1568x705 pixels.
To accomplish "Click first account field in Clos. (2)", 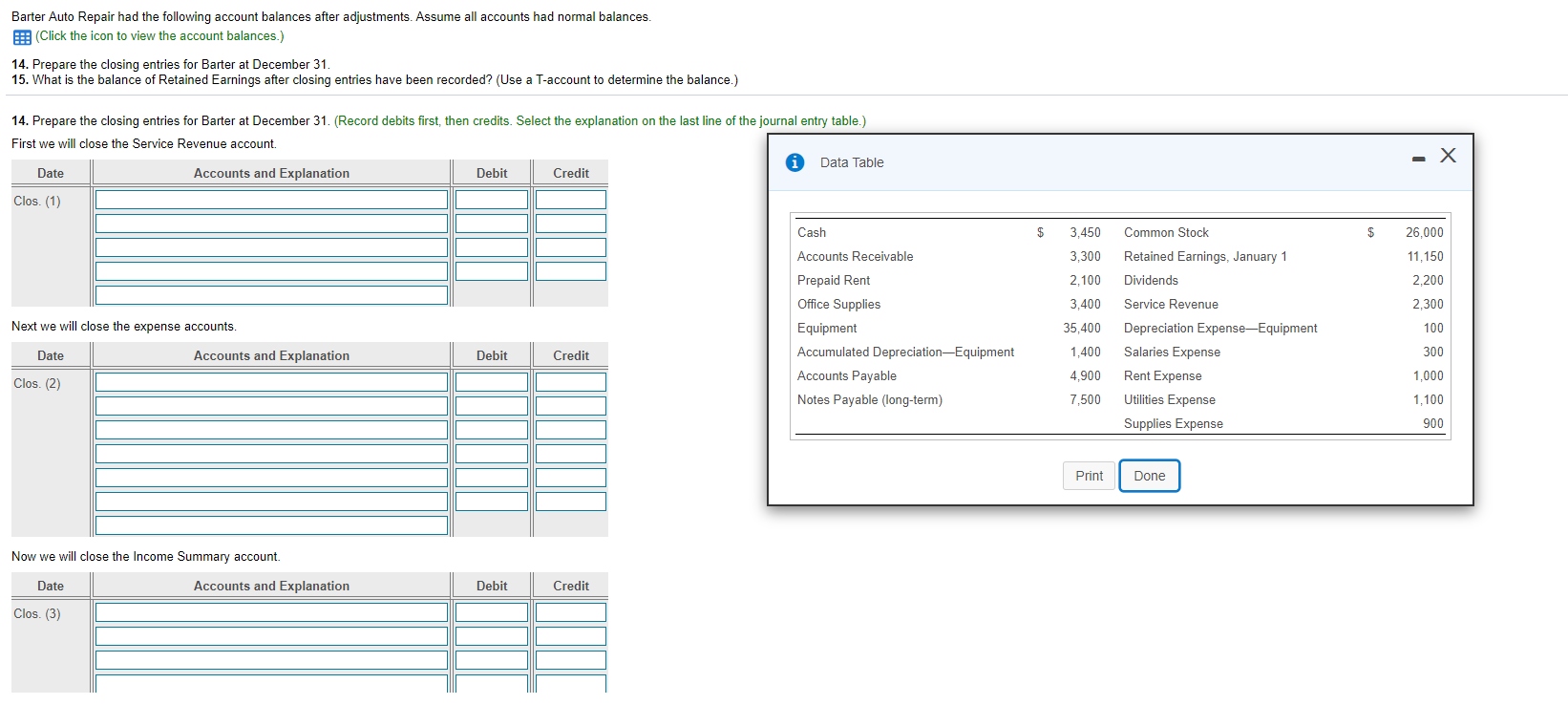I will tap(271, 382).
